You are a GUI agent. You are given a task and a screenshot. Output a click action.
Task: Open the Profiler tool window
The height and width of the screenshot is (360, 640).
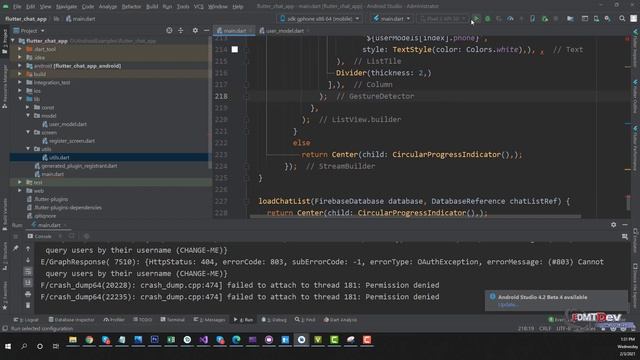click(x=114, y=320)
